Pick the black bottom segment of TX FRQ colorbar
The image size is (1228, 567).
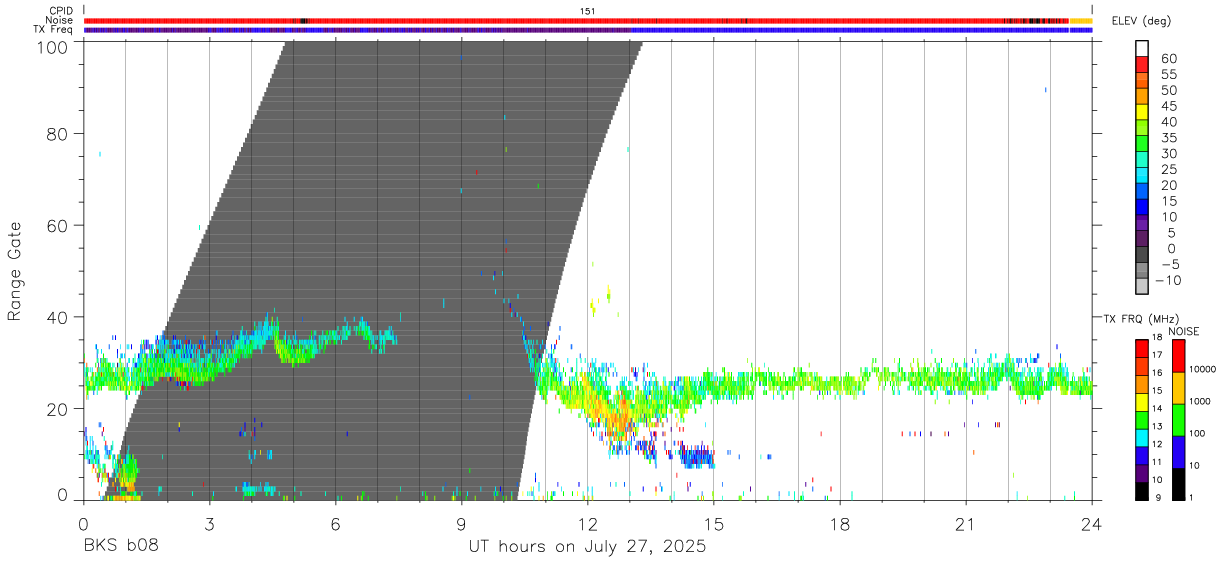pyautogui.click(x=1142, y=491)
